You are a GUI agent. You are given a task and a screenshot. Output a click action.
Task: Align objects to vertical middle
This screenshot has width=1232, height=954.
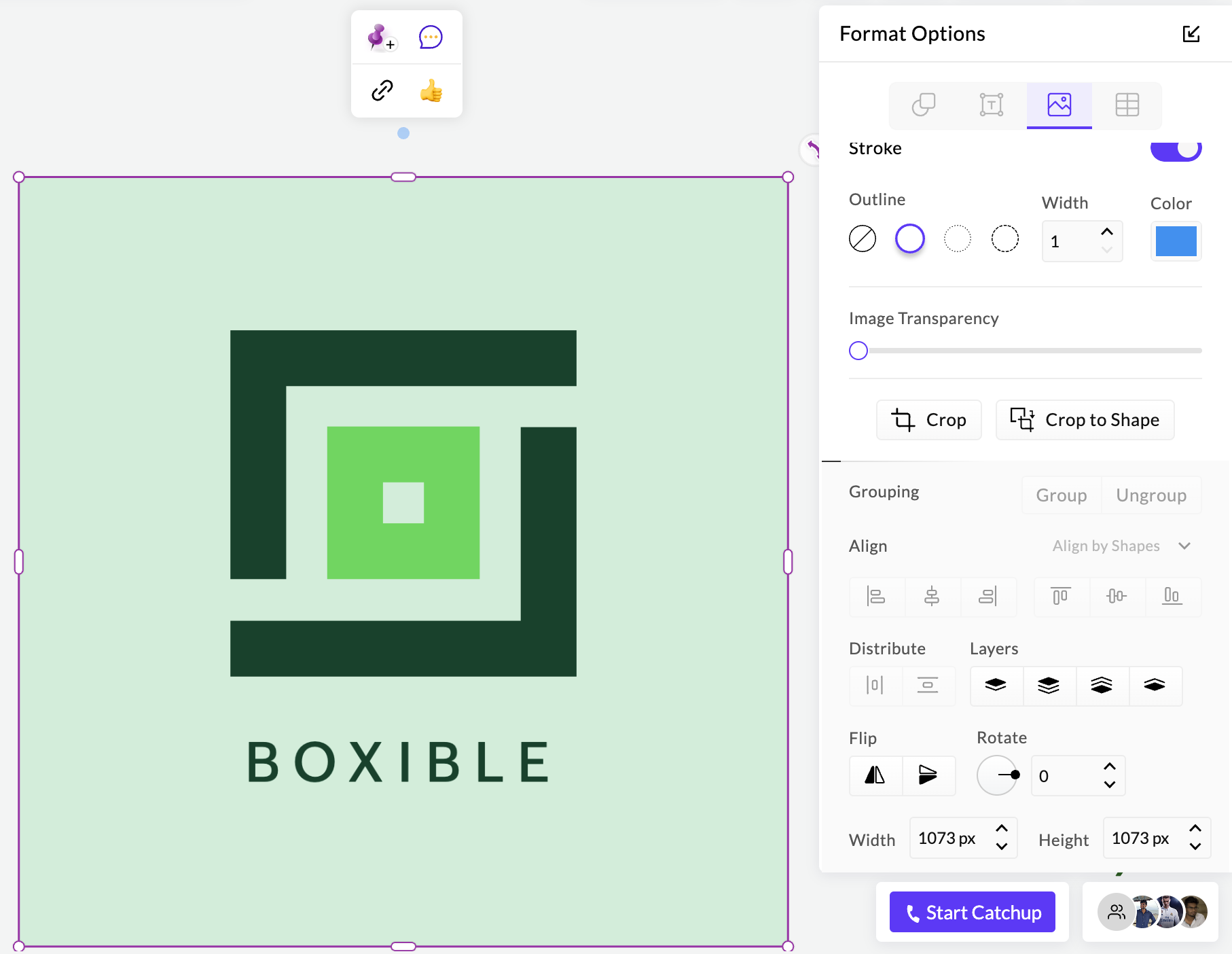[x=1117, y=597]
